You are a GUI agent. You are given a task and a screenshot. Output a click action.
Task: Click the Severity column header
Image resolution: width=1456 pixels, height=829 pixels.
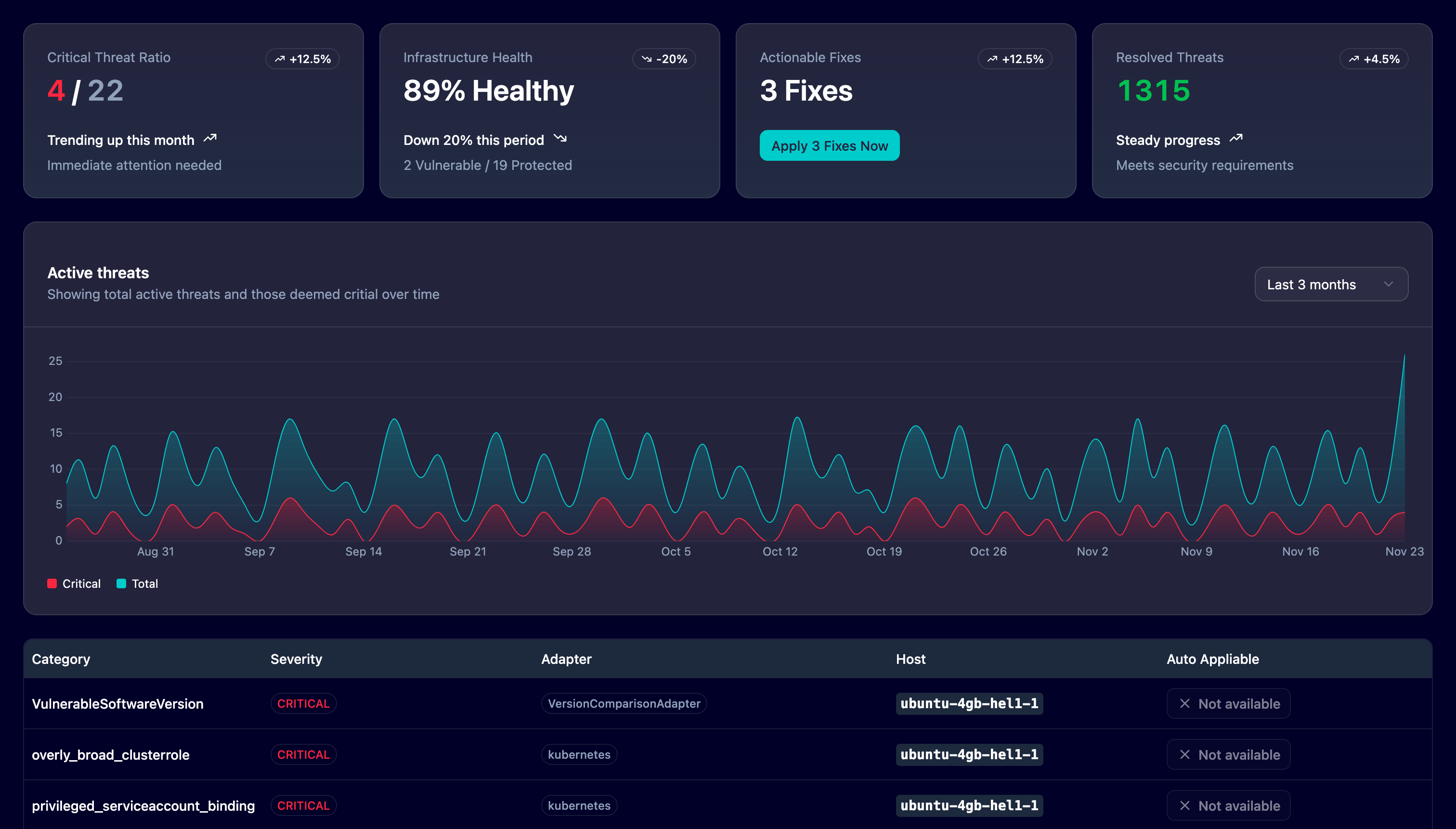coord(296,659)
